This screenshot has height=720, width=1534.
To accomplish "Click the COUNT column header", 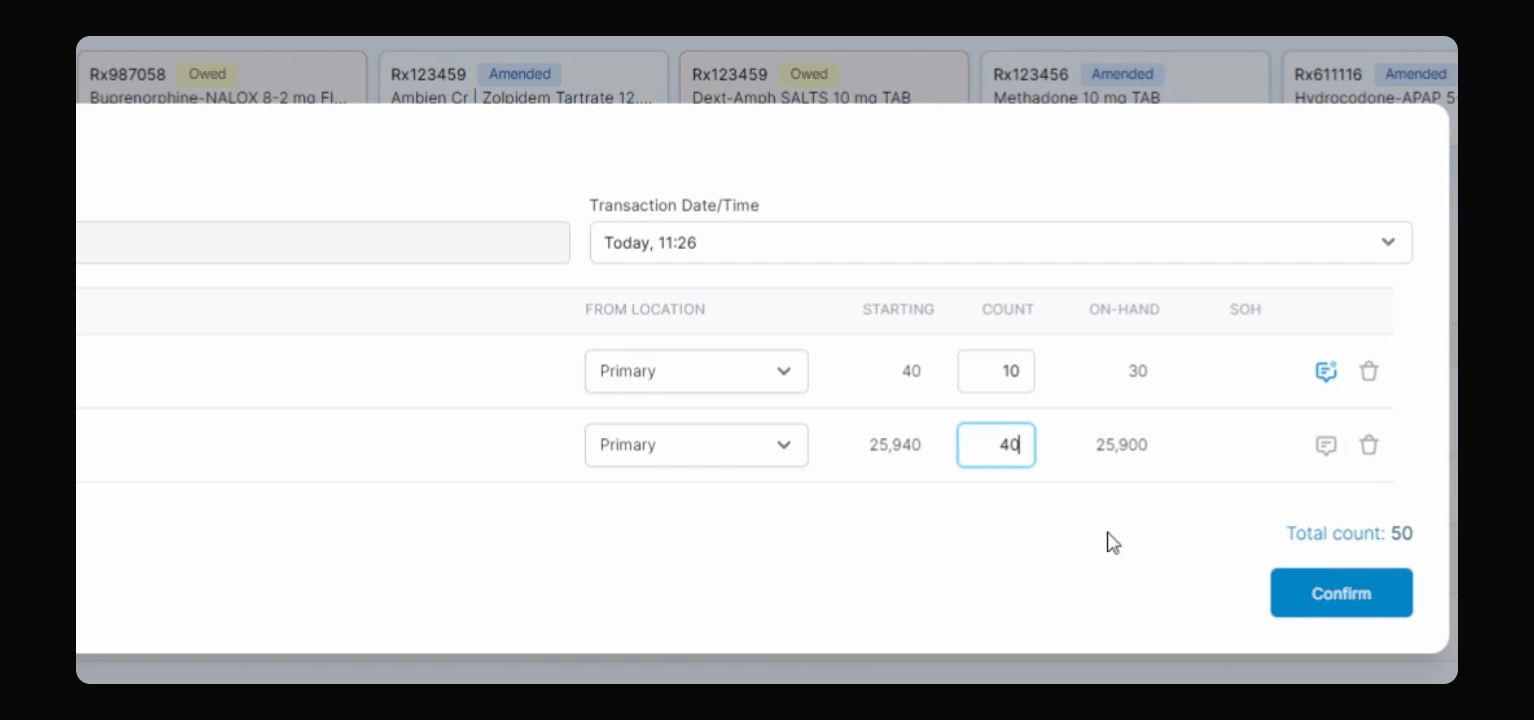I will (1007, 310).
